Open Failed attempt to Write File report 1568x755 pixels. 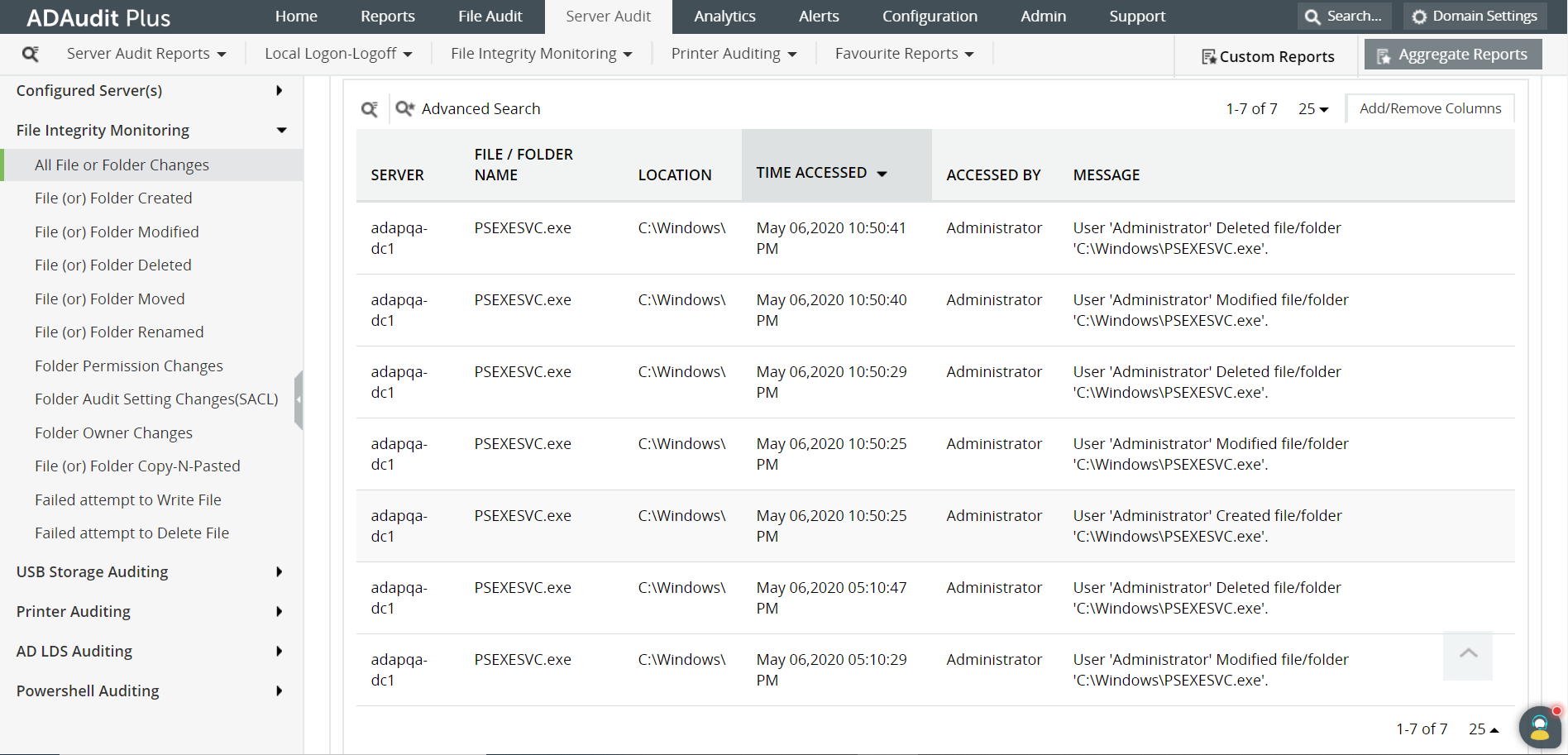(x=128, y=500)
